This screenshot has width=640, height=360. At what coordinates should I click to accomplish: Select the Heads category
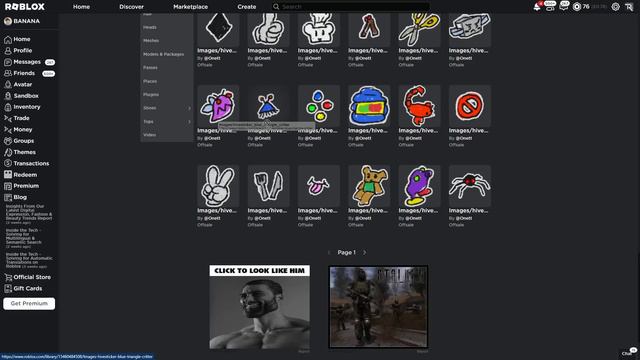coord(150,27)
